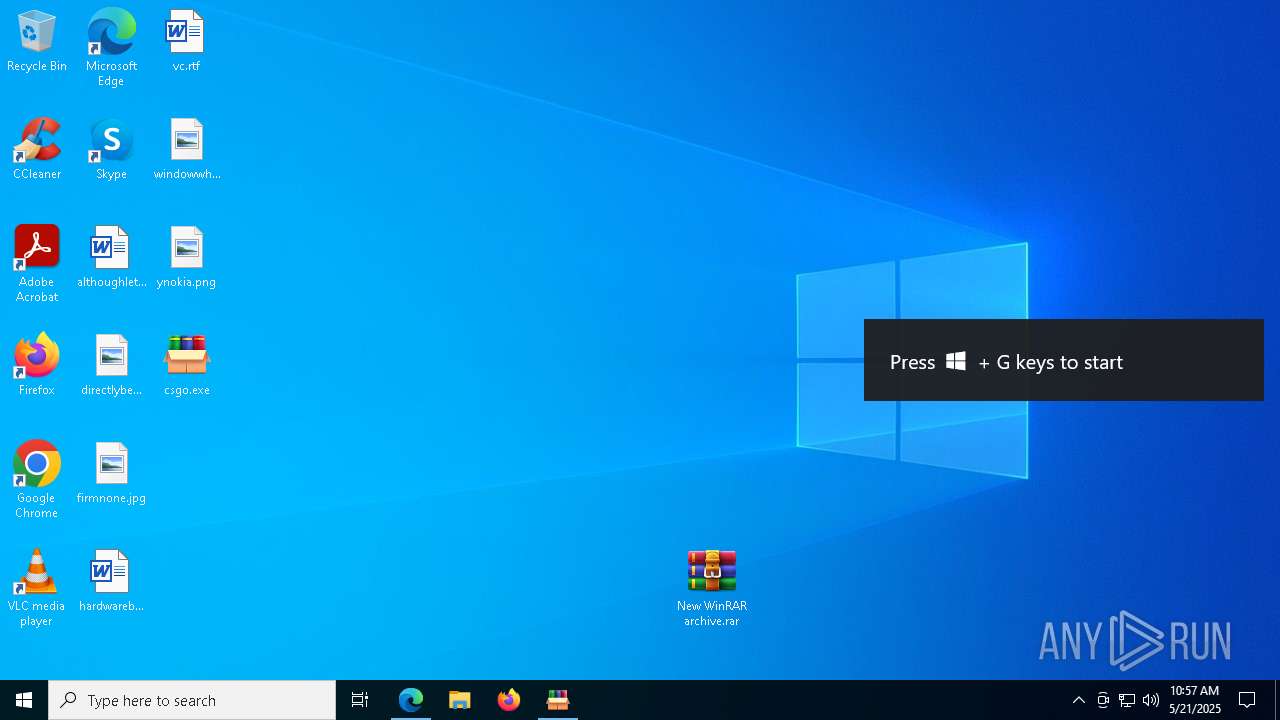Select the Recycle Bin desktop icon
Screen dimensions: 1280x720
pos(37,42)
